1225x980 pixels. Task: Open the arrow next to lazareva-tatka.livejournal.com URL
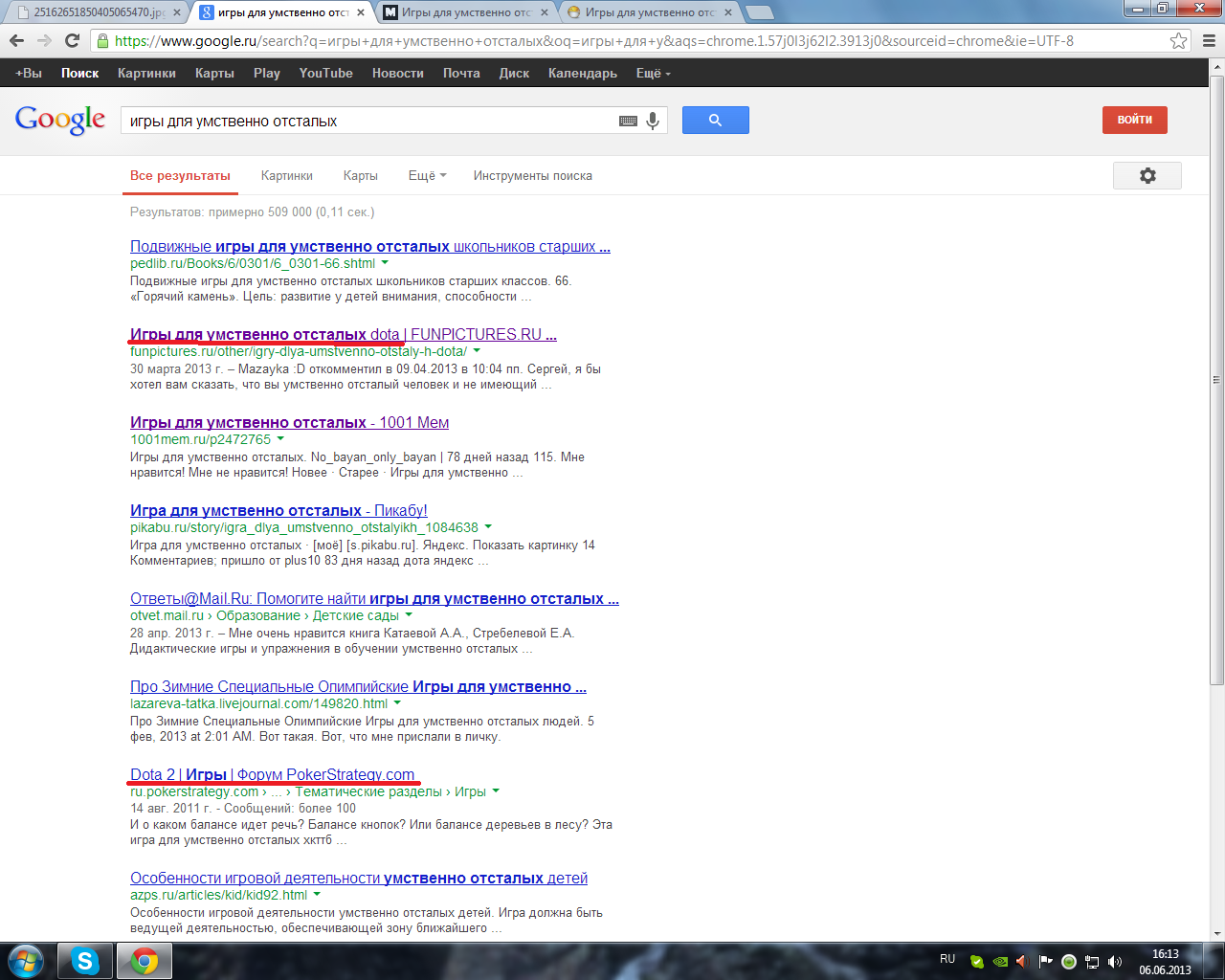pyautogui.click(x=397, y=702)
